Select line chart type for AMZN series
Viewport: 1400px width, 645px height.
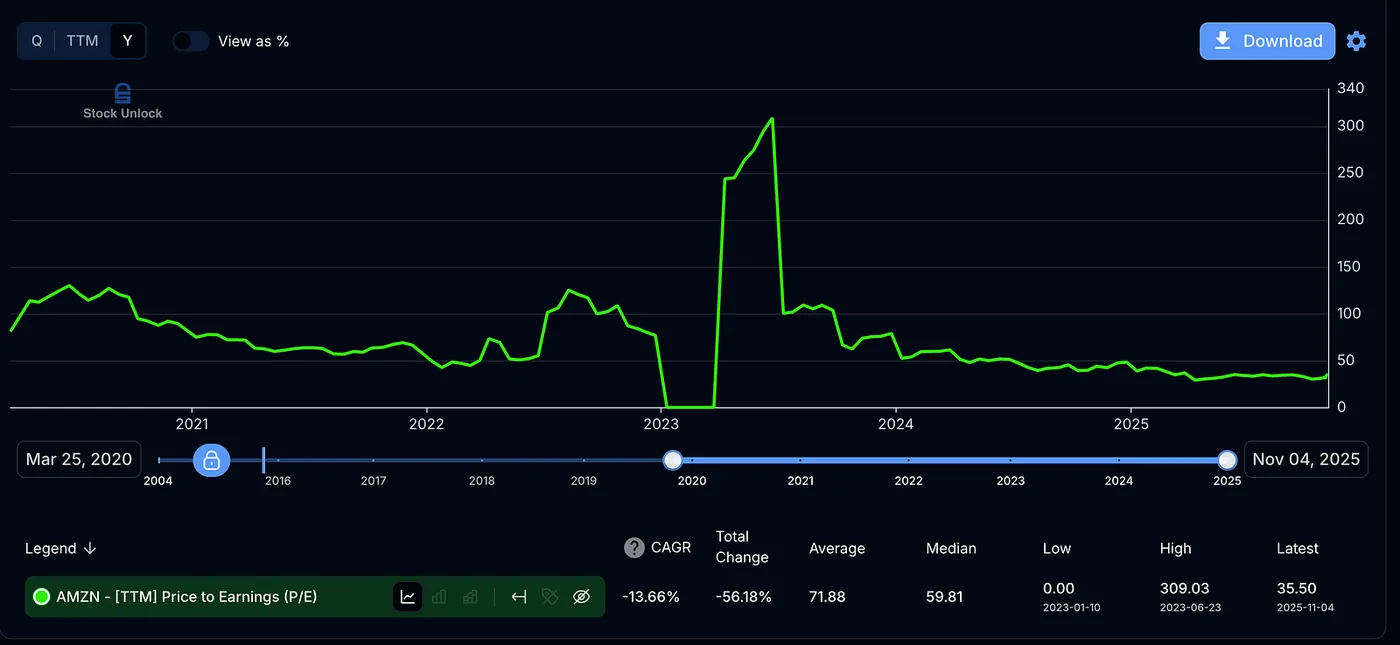coord(408,597)
